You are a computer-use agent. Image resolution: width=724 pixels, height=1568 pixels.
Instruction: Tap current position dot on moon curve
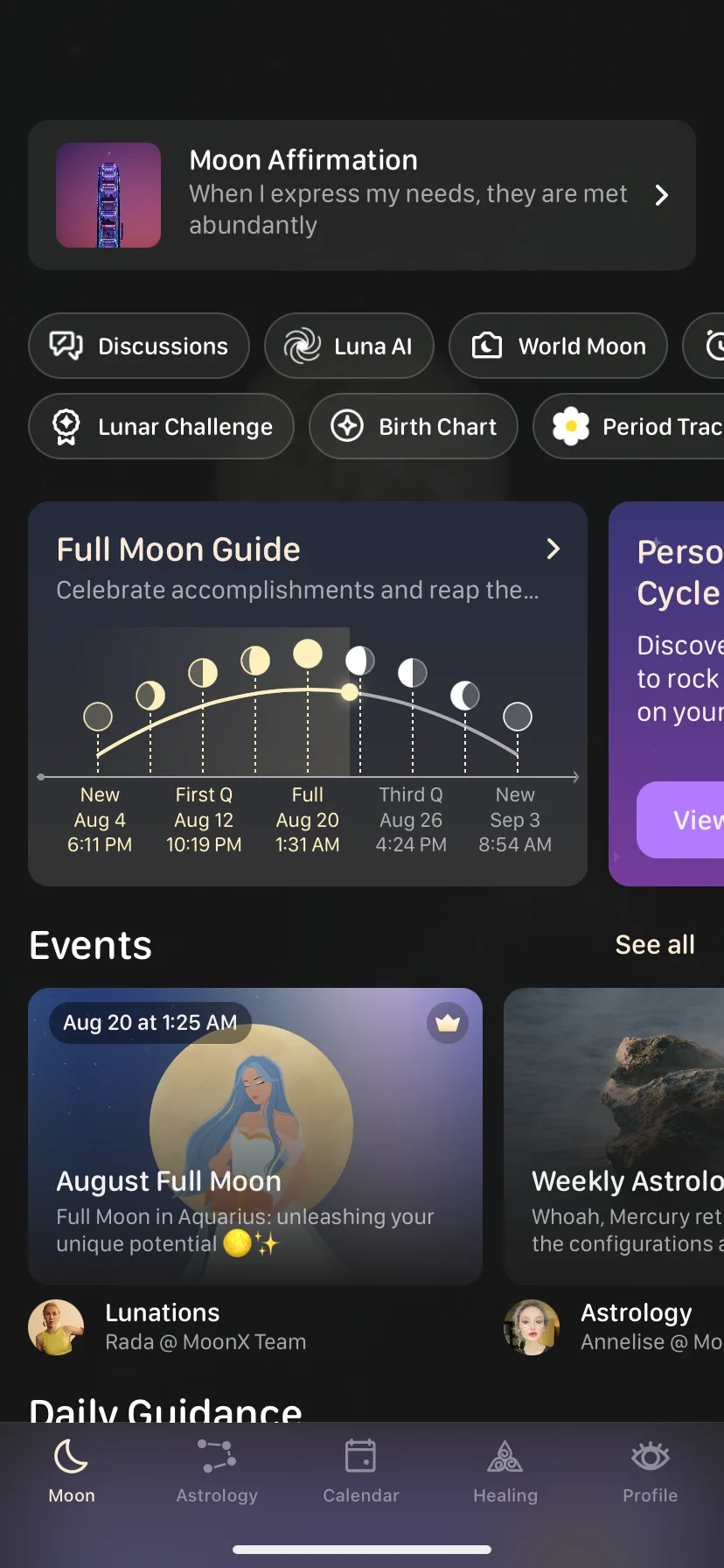click(350, 692)
